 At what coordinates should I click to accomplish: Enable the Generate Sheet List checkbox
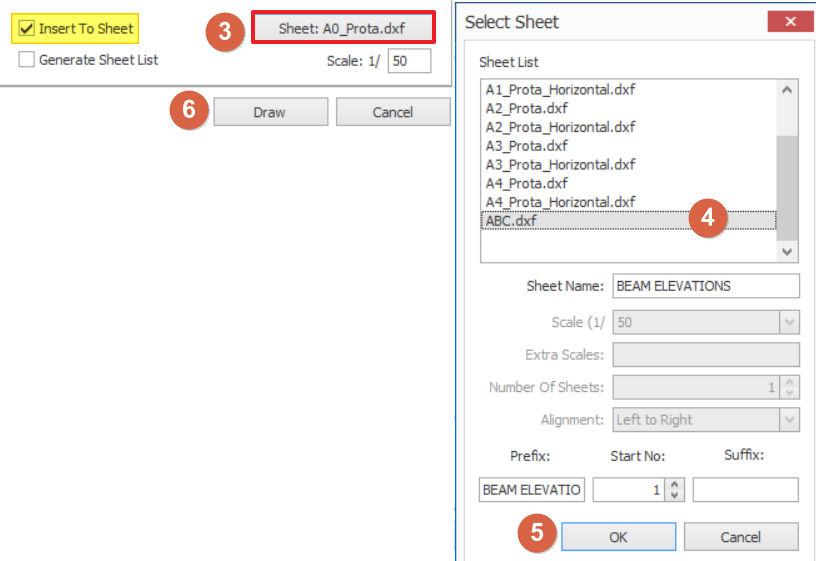point(27,60)
